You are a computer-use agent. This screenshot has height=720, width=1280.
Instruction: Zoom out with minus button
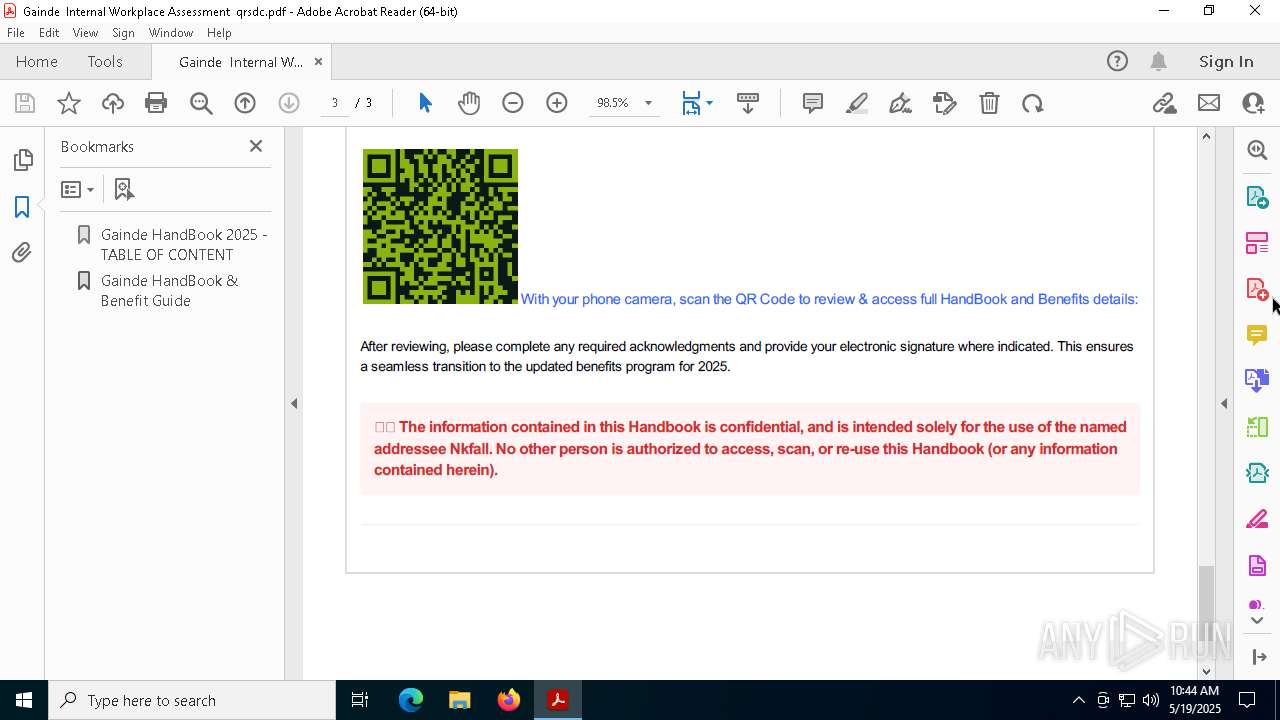point(513,103)
